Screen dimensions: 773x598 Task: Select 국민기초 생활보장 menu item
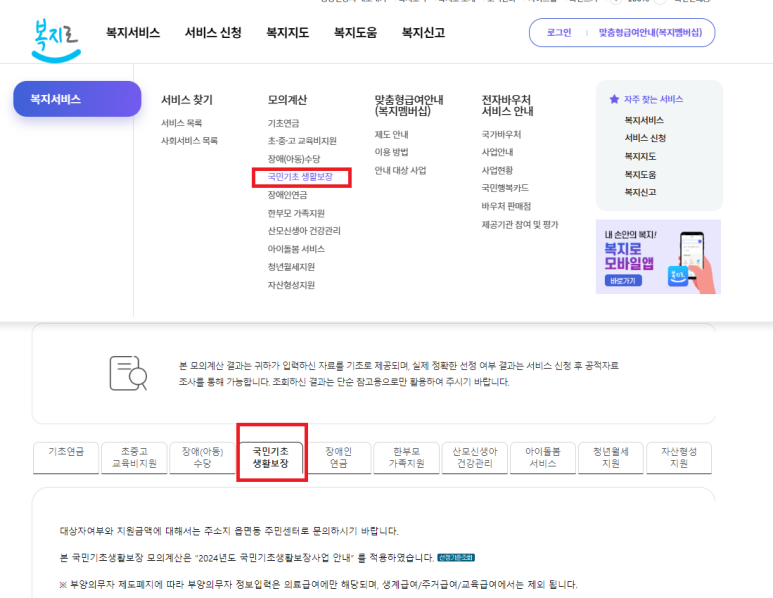pos(300,176)
